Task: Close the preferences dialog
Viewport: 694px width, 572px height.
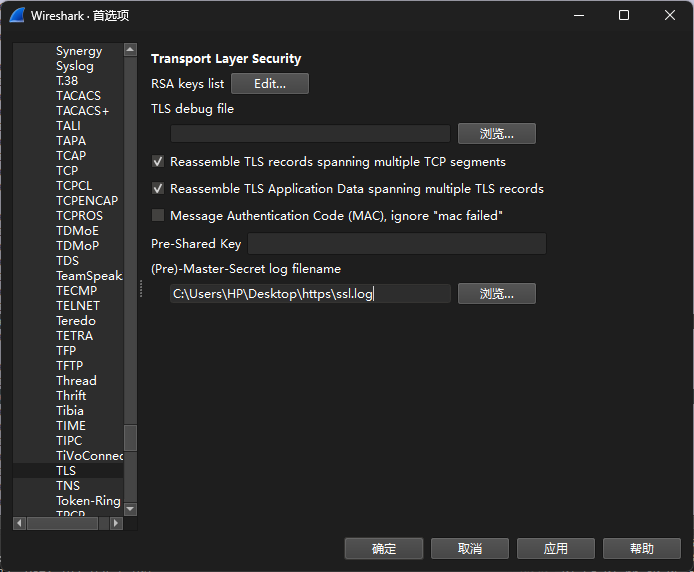Action: [x=670, y=15]
